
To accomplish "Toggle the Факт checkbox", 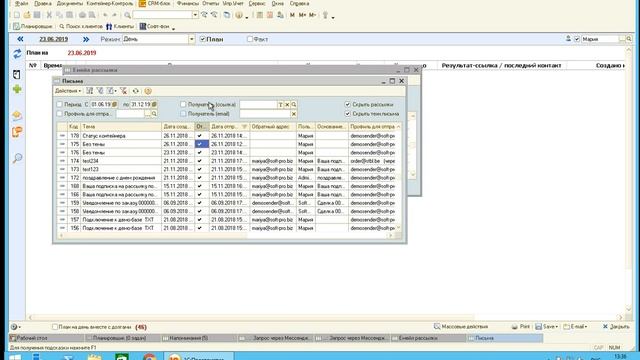I will tap(250, 39).
